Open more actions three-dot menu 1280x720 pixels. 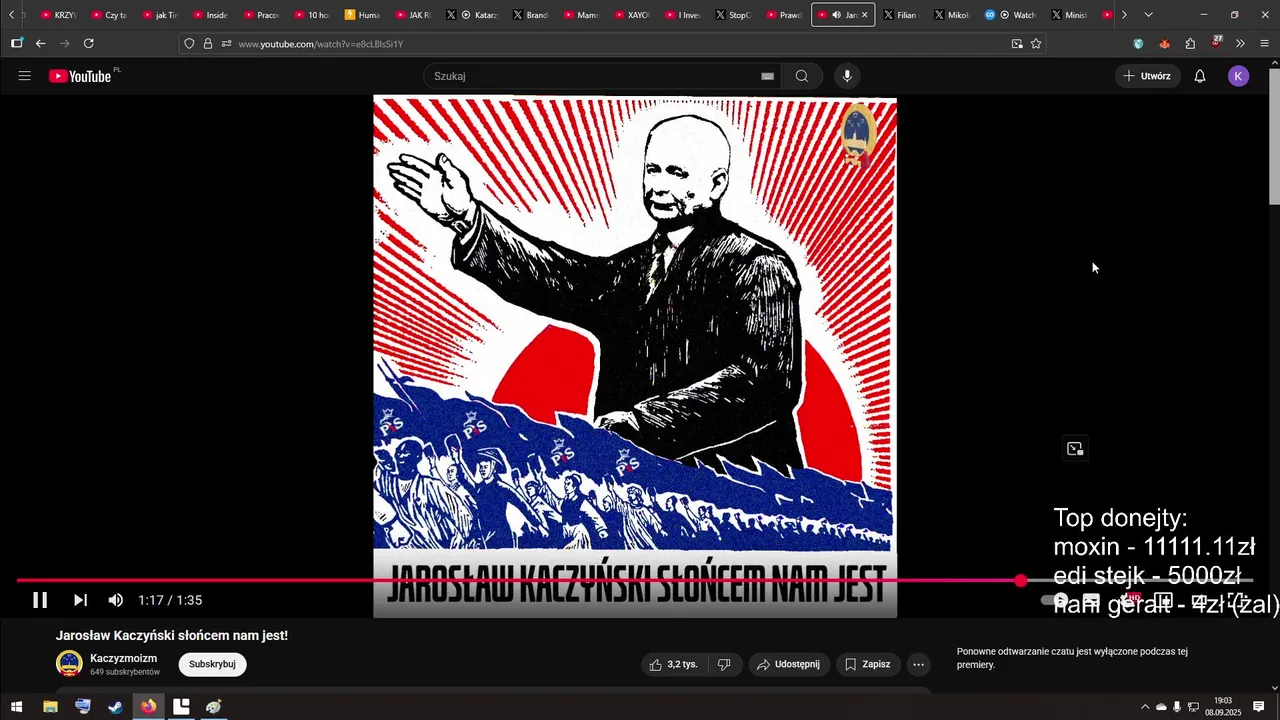tap(919, 664)
